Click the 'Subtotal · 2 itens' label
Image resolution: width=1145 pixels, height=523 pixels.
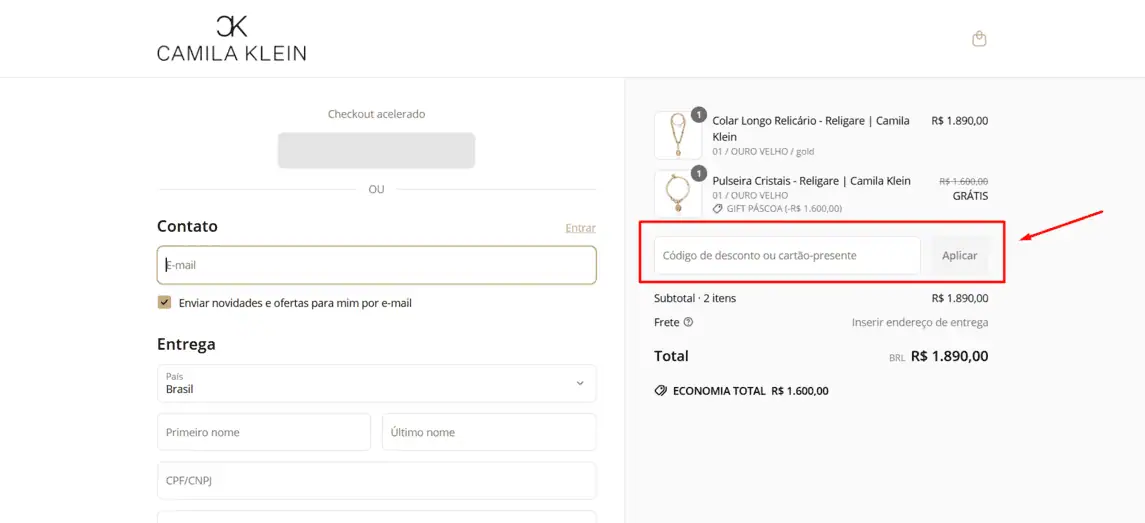(x=695, y=298)
